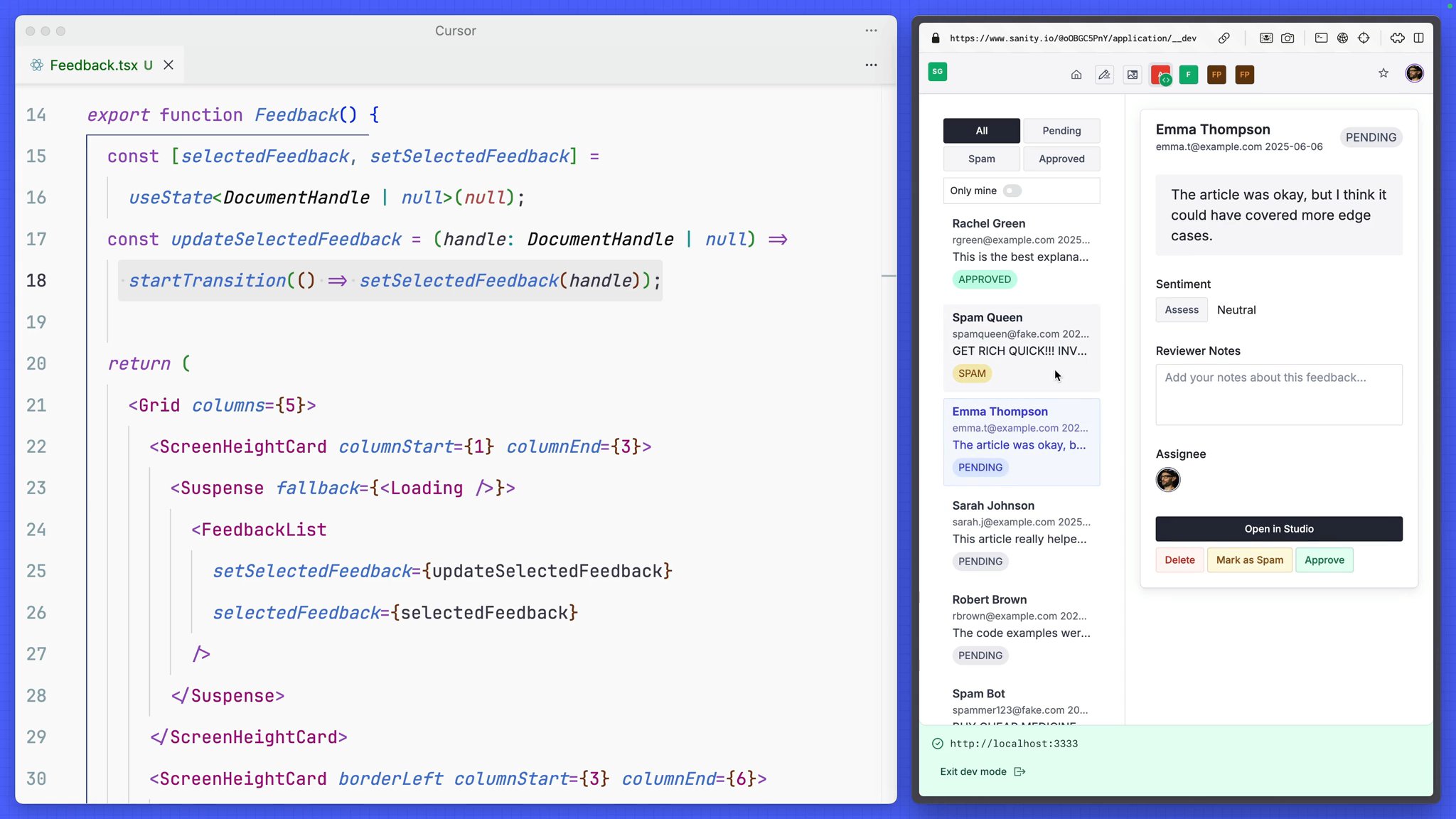
Task: Click line number 18 in the editor gutter
Action: pos(36,281)
